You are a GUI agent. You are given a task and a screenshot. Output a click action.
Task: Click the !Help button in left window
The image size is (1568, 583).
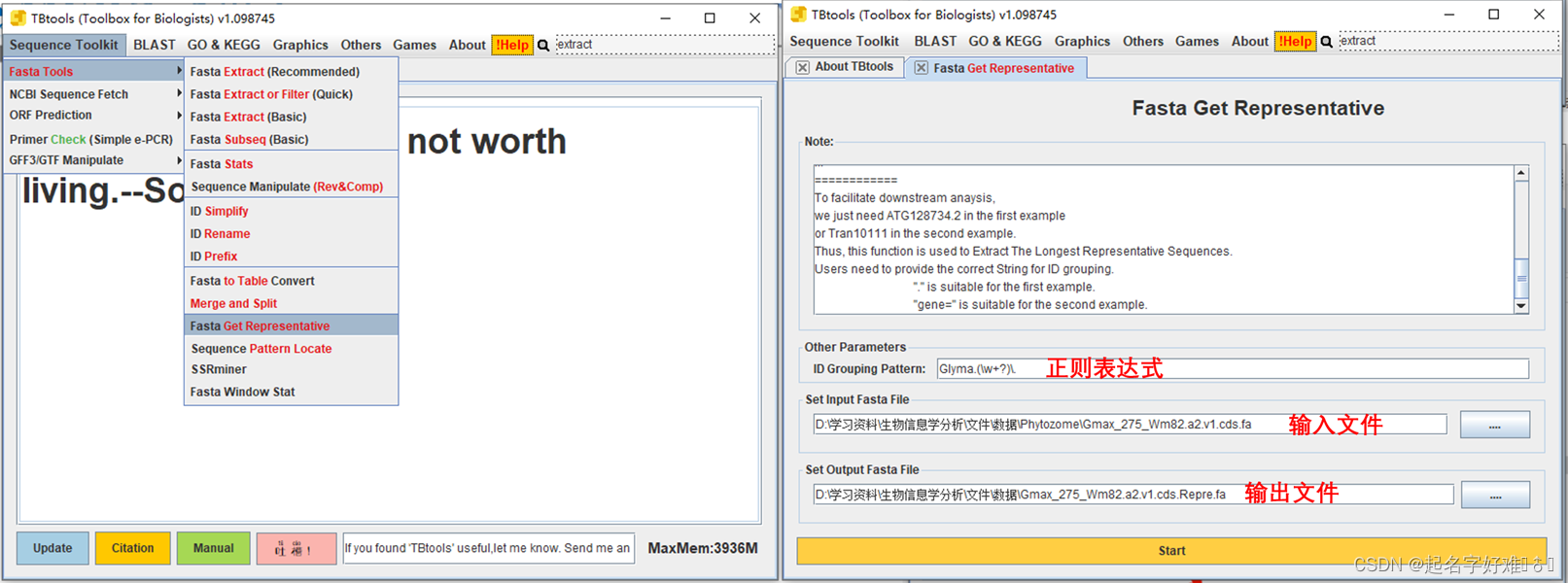tap(512, 45)
